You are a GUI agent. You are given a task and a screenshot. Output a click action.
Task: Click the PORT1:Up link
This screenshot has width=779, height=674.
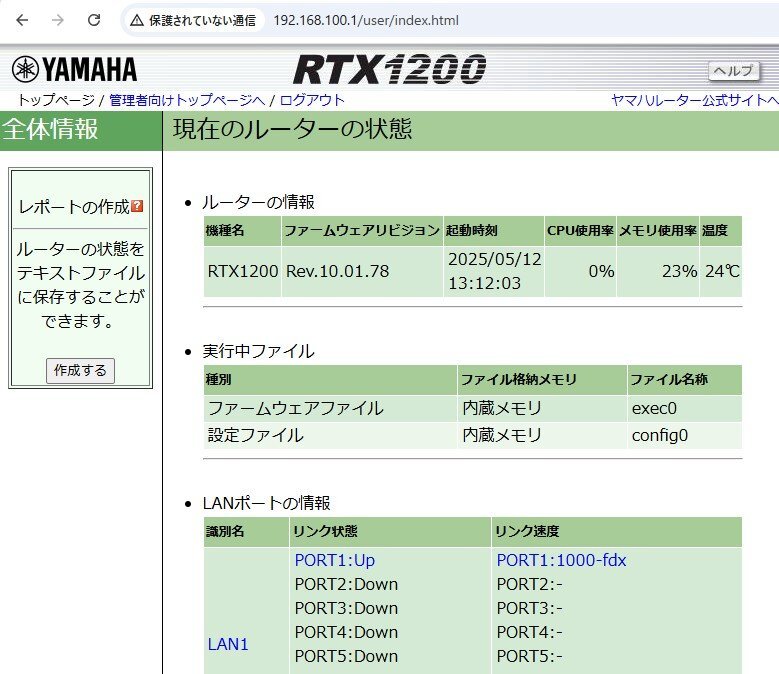[x=335, y=560]
